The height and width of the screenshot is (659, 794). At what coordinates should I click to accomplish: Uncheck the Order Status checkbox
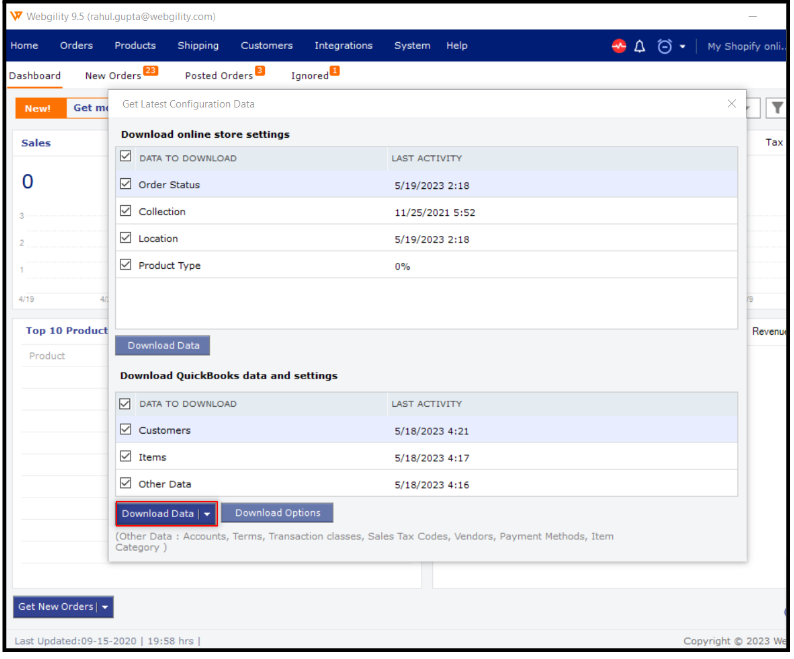click(x=126, y=184)
